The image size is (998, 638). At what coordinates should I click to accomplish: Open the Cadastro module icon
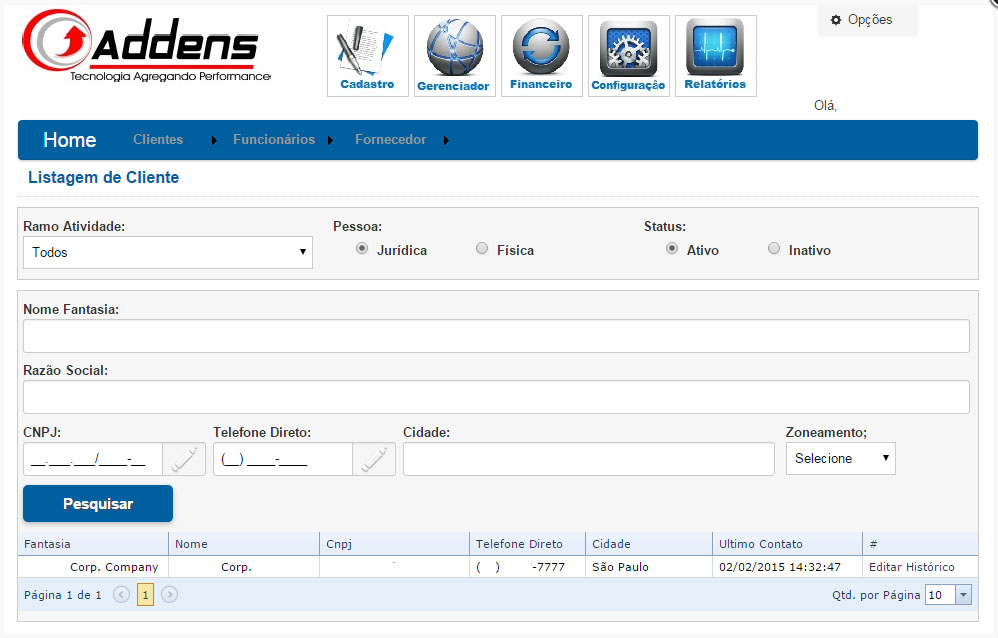coord(367,55)
